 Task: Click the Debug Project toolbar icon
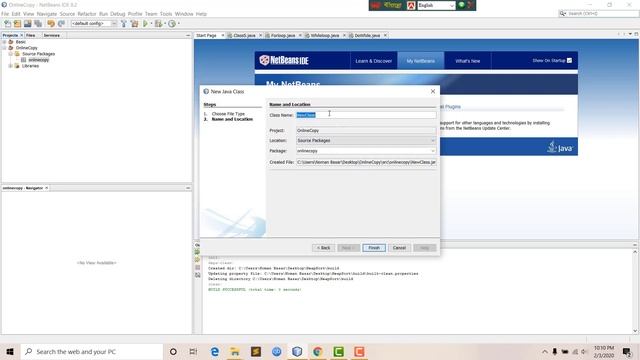pyautogui.click(x=158, y=24)
